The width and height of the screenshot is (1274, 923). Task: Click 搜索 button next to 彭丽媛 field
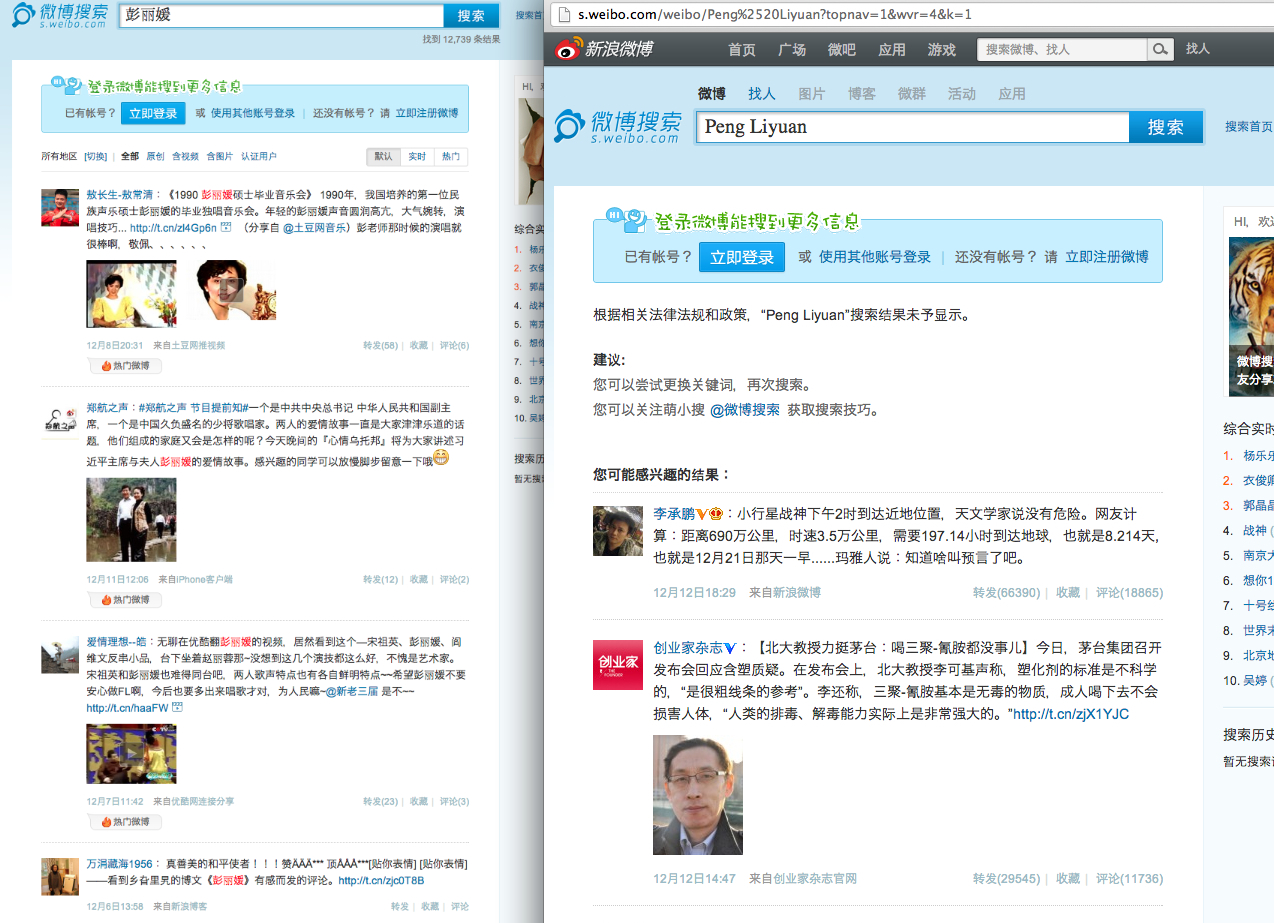click(x=471, y=16)
